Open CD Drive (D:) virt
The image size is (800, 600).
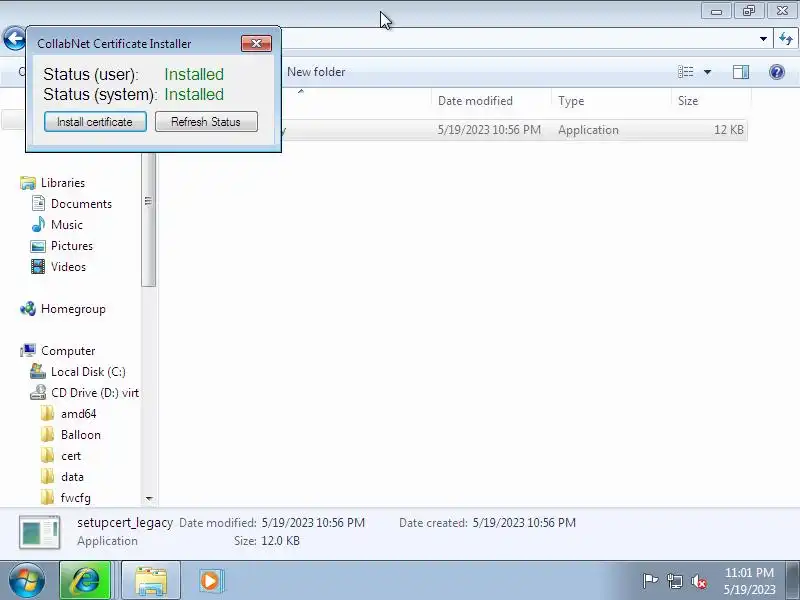pos(95,392)
